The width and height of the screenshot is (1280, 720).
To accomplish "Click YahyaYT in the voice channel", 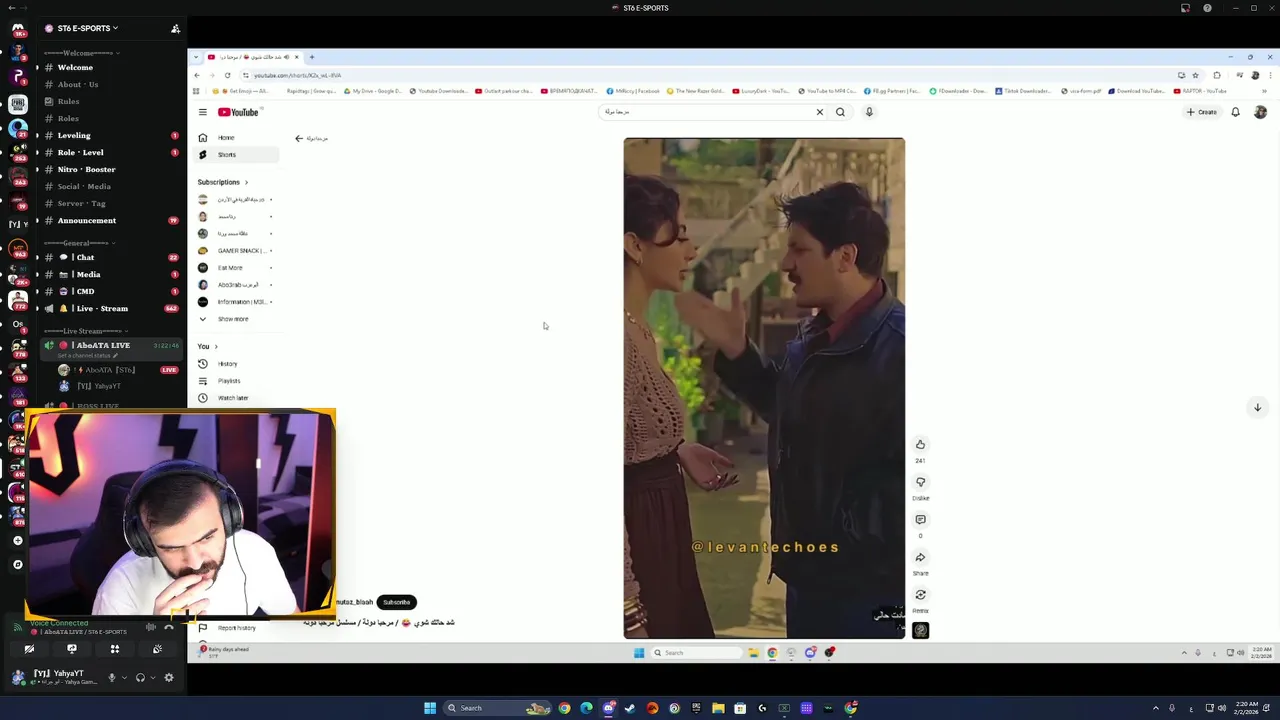I will point(100,386).
